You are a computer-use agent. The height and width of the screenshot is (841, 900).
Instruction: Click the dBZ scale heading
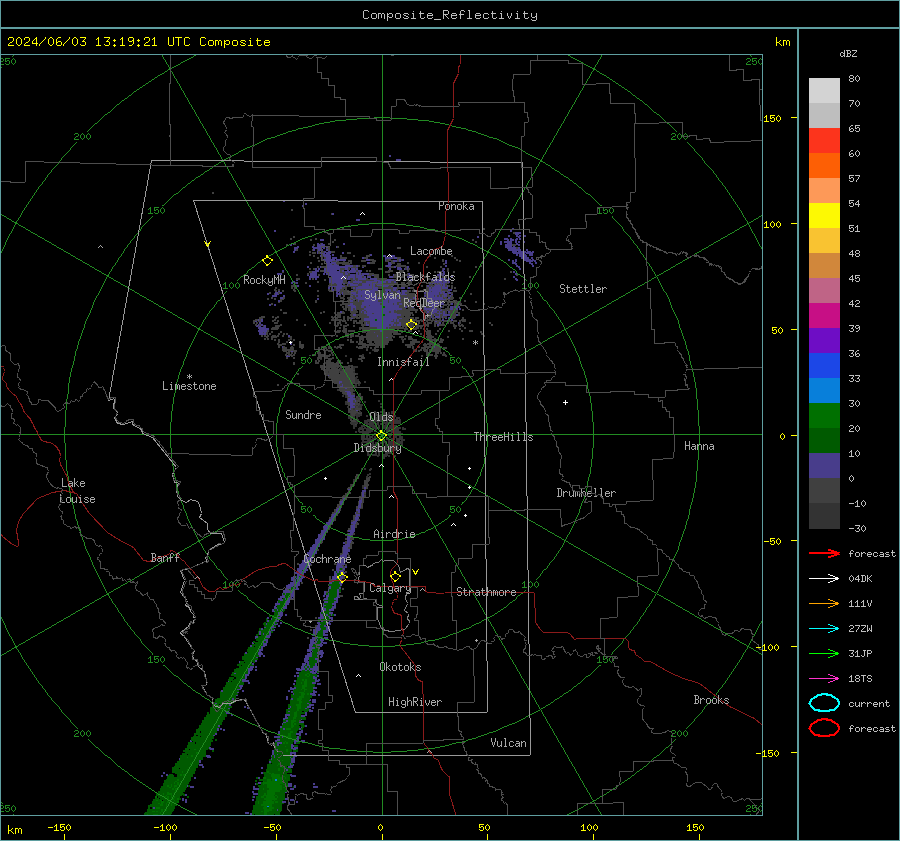[848, 54]
